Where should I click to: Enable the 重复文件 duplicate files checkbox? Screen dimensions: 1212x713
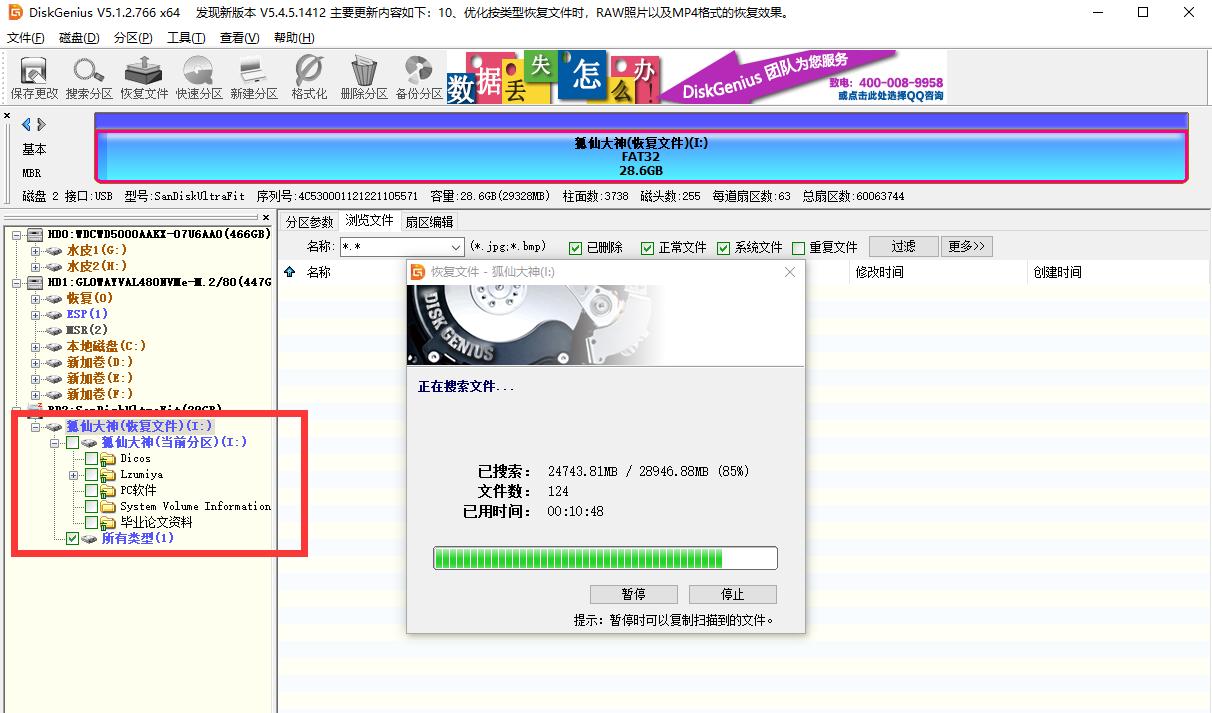point(798,247)
